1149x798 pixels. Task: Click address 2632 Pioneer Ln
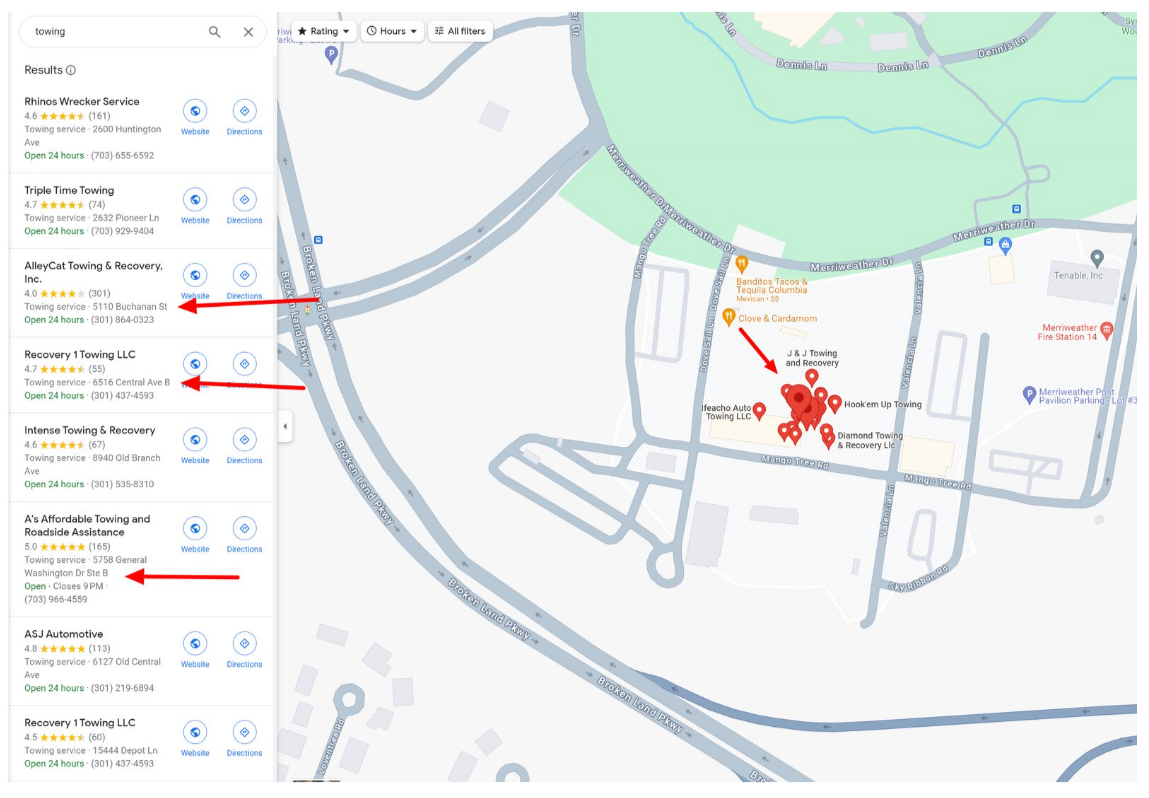[126, 218]
